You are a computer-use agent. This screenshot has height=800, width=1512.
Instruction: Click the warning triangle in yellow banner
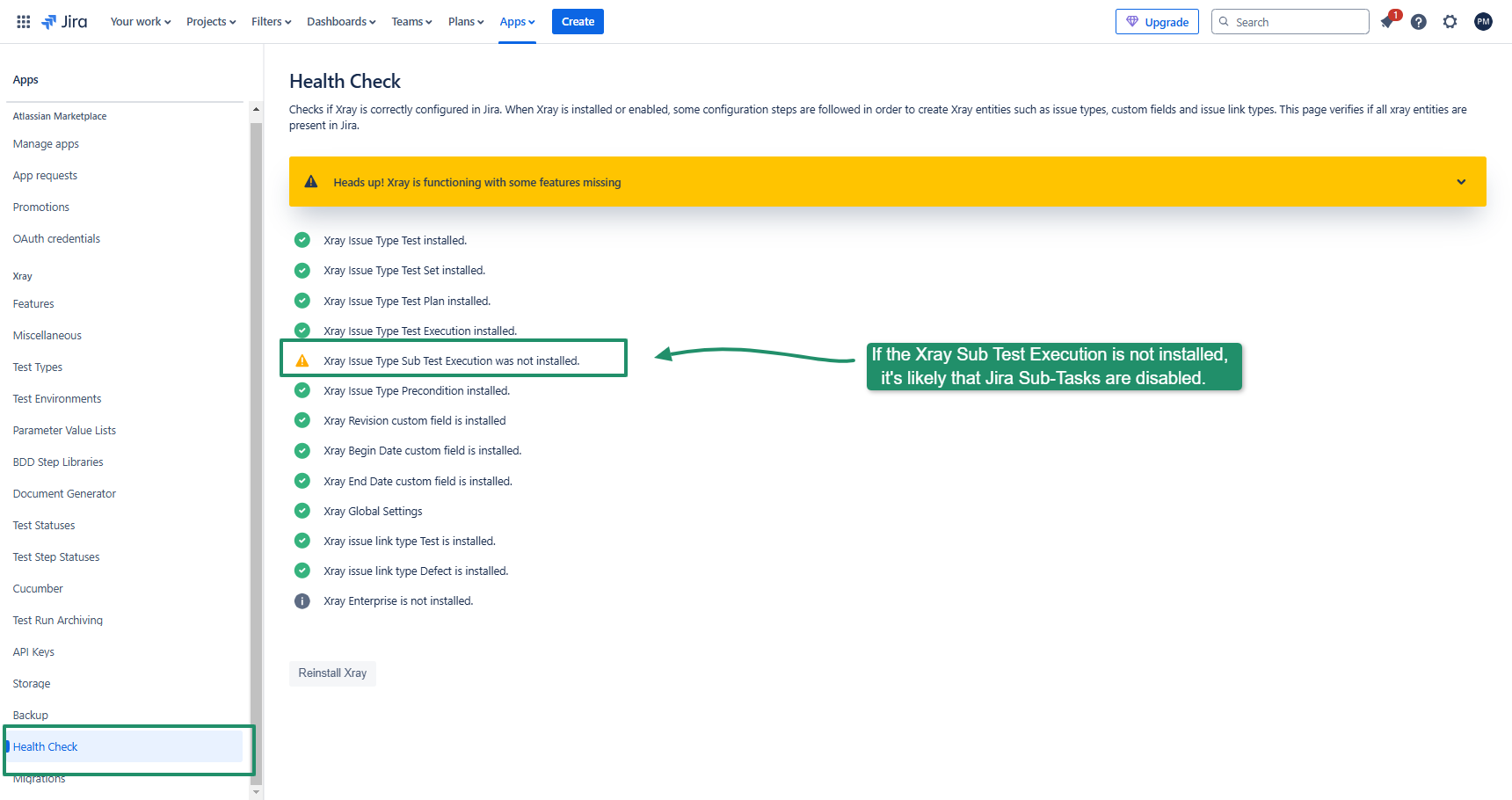311,182
